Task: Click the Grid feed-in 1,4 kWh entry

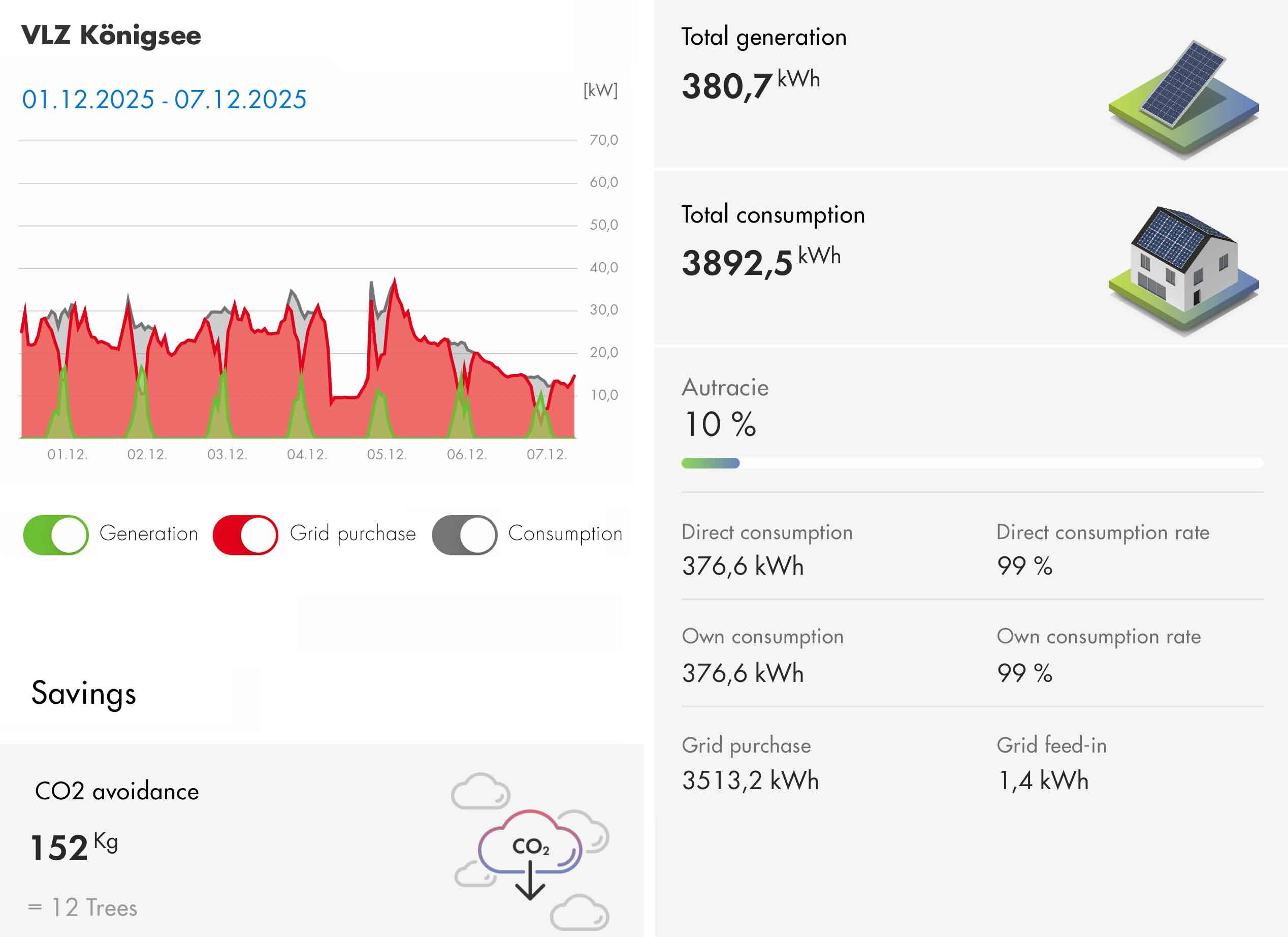Action: point(1043,780)
